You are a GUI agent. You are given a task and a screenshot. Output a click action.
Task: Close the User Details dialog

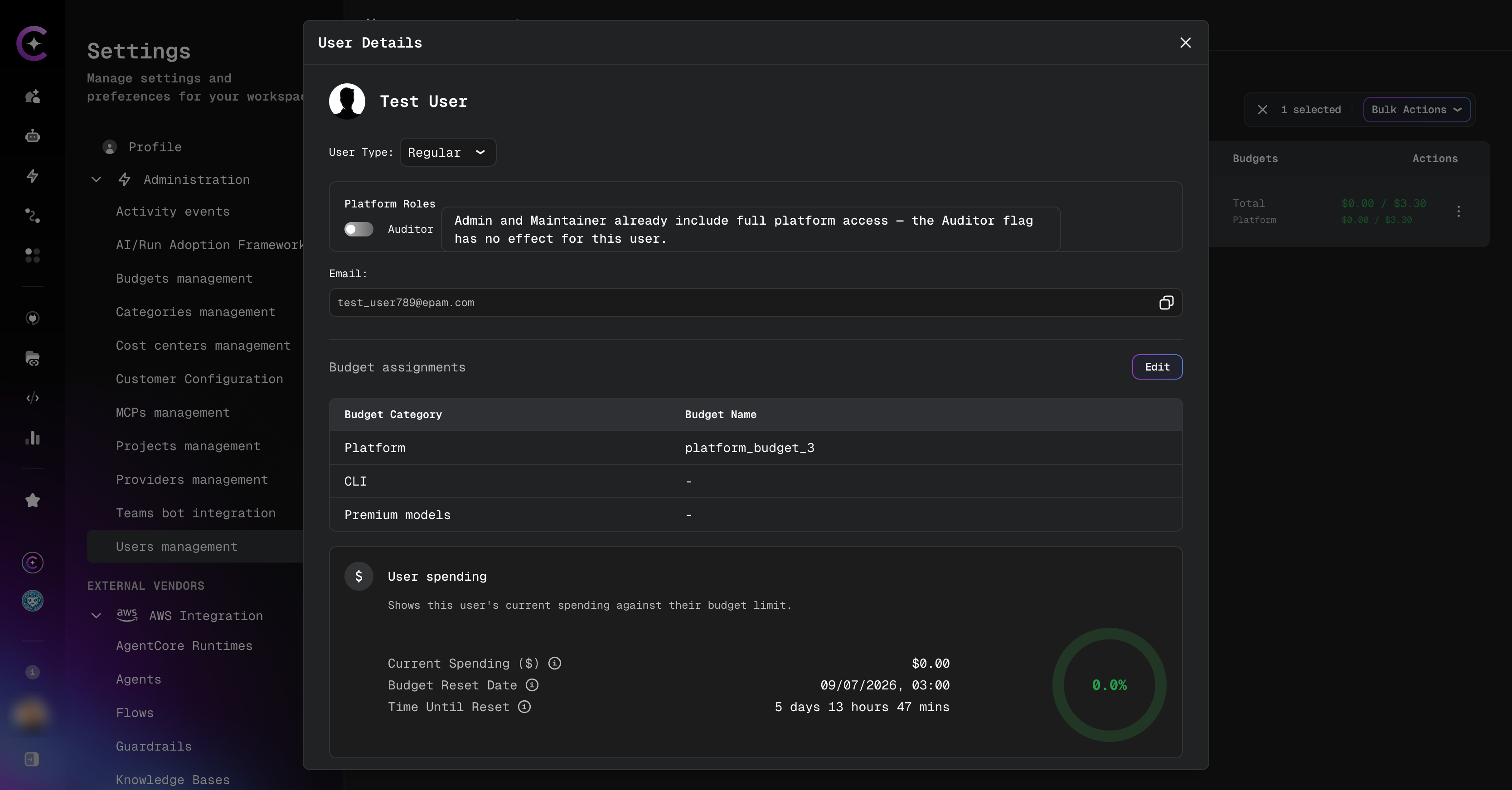point(1185,43)
